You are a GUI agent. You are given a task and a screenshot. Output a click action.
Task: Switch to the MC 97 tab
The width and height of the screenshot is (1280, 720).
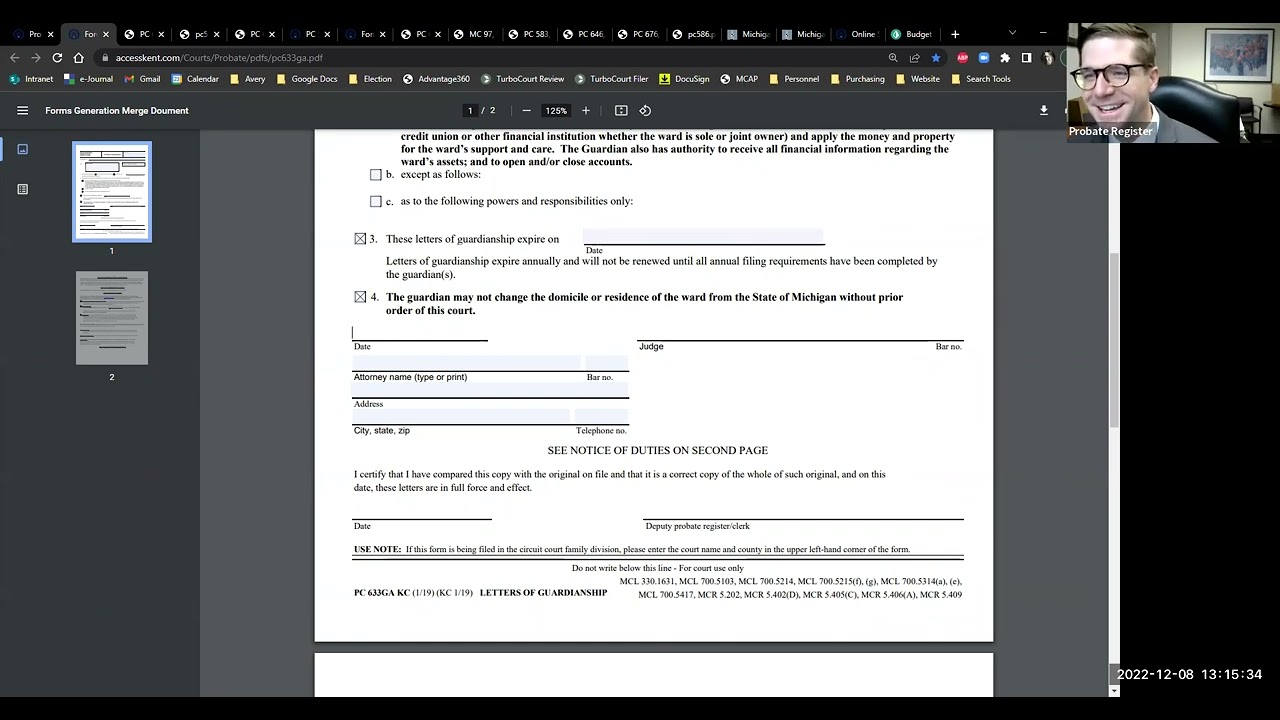(x=473, y=34)
